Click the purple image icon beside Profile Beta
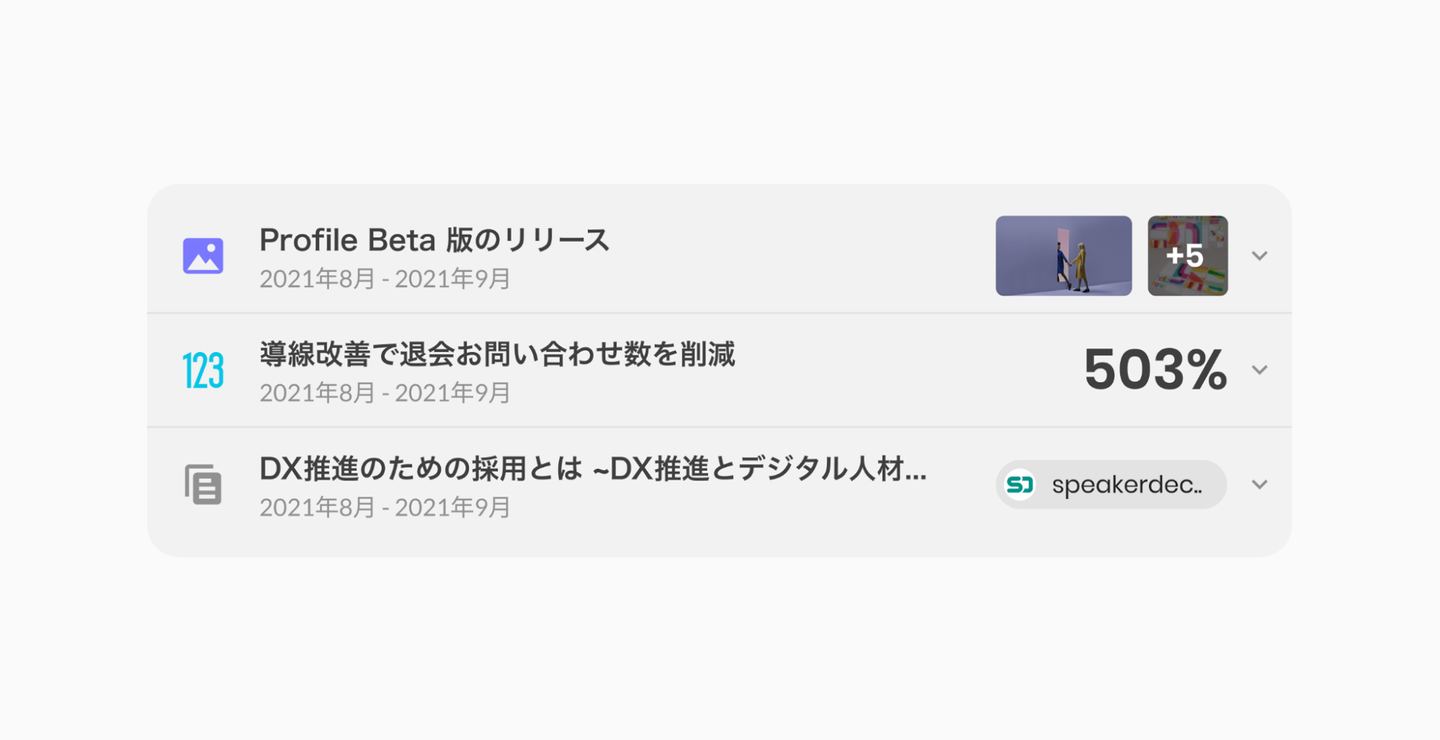1440x740 pixels. click(x=203, y=256)
